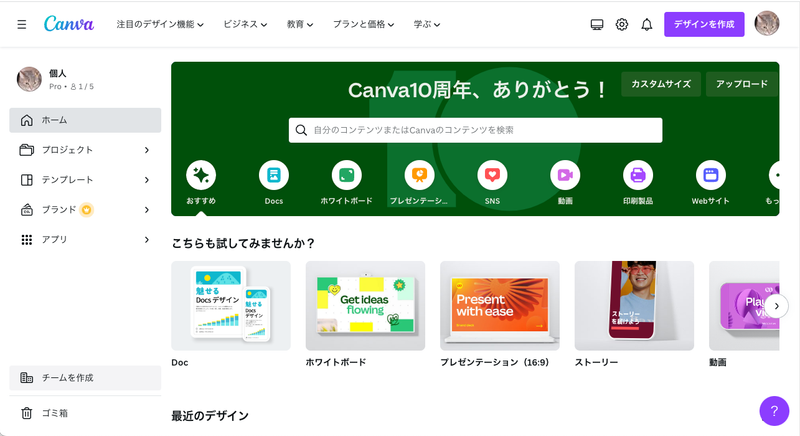Screen dimensions: 800x436
Task: Open the ホワイトボード template thumbnail
Action: point(365,305)
